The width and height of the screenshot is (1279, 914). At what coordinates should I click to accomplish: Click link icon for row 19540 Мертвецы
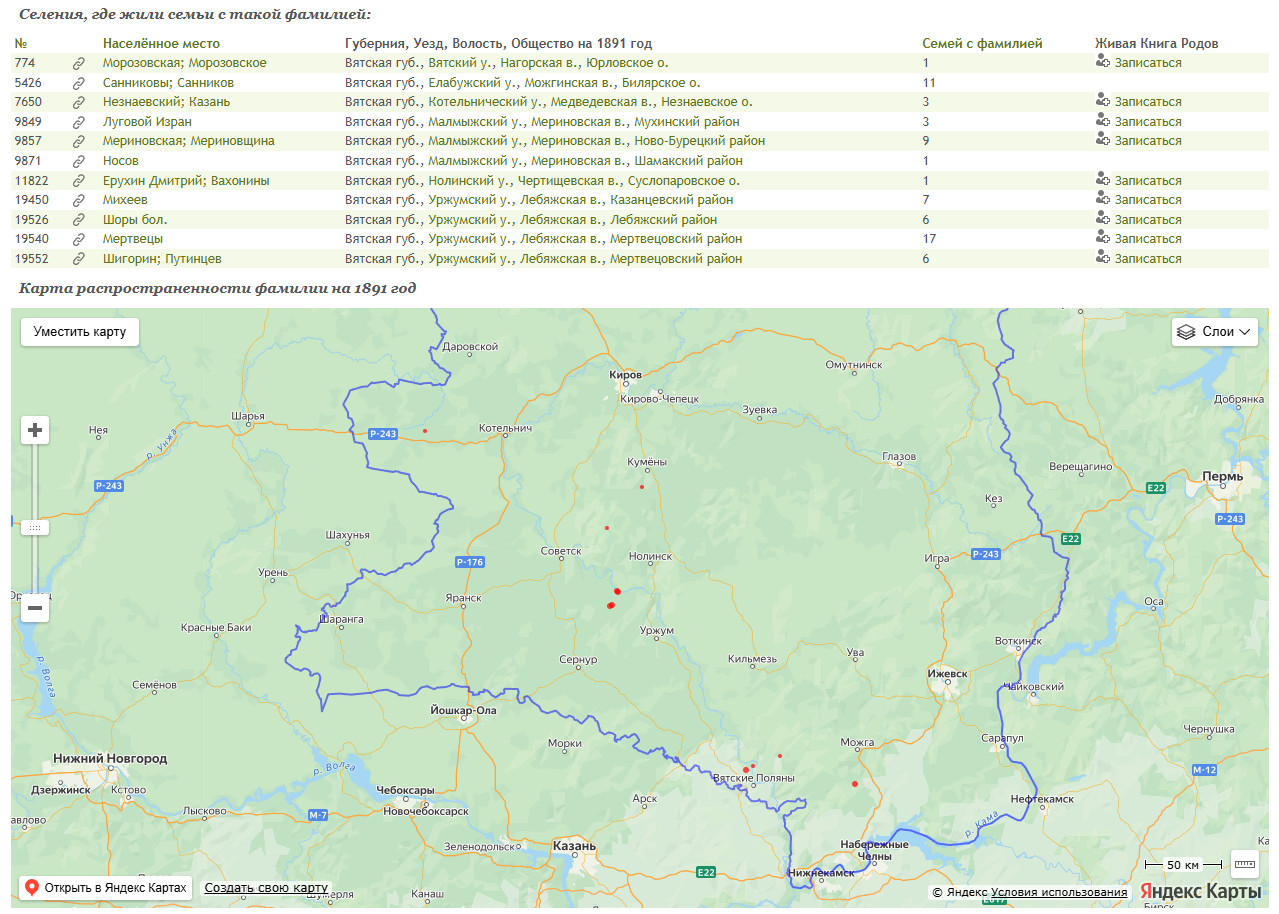(x=79, y=239)
